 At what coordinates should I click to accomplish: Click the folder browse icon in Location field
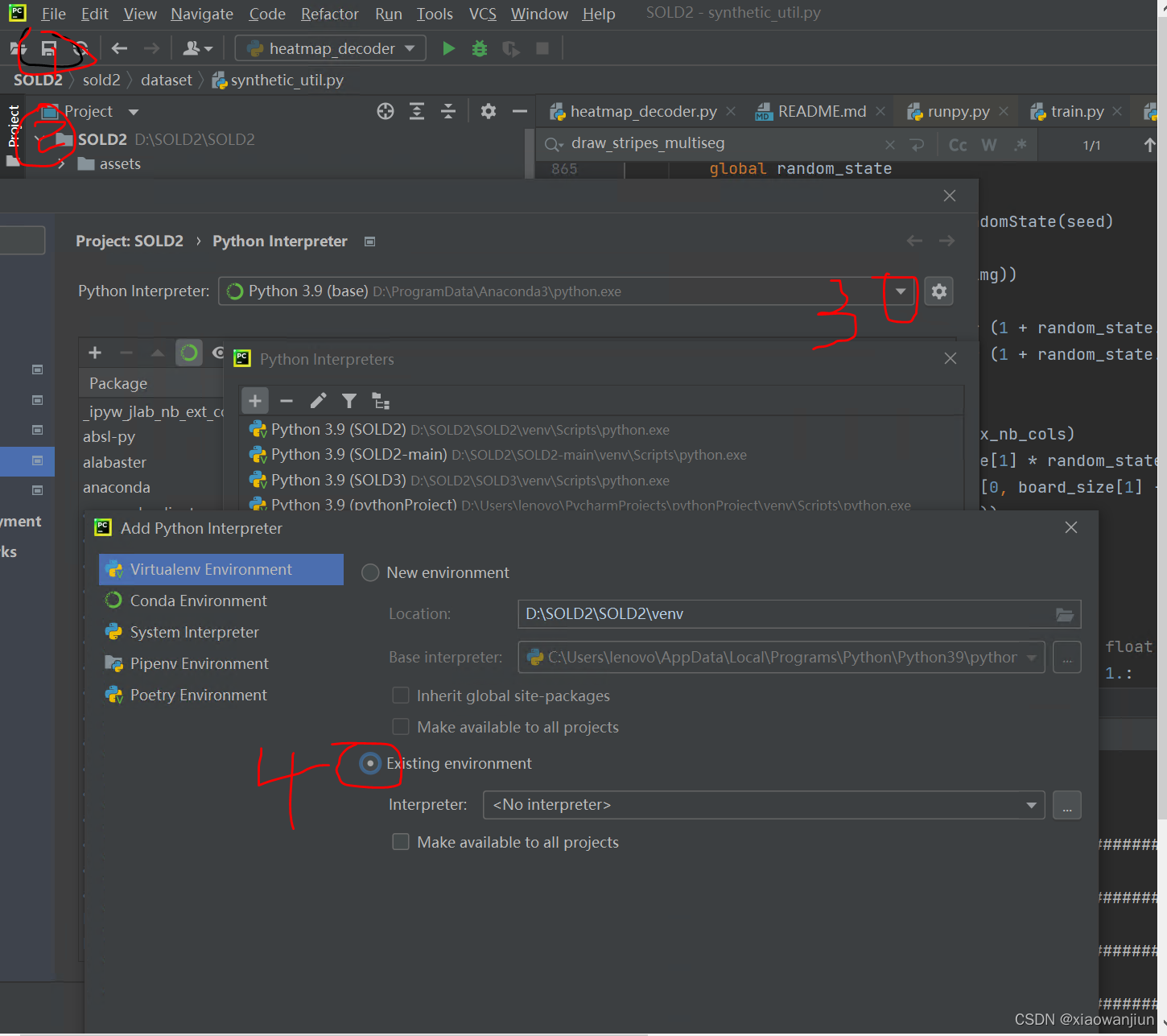(1065, 614)
